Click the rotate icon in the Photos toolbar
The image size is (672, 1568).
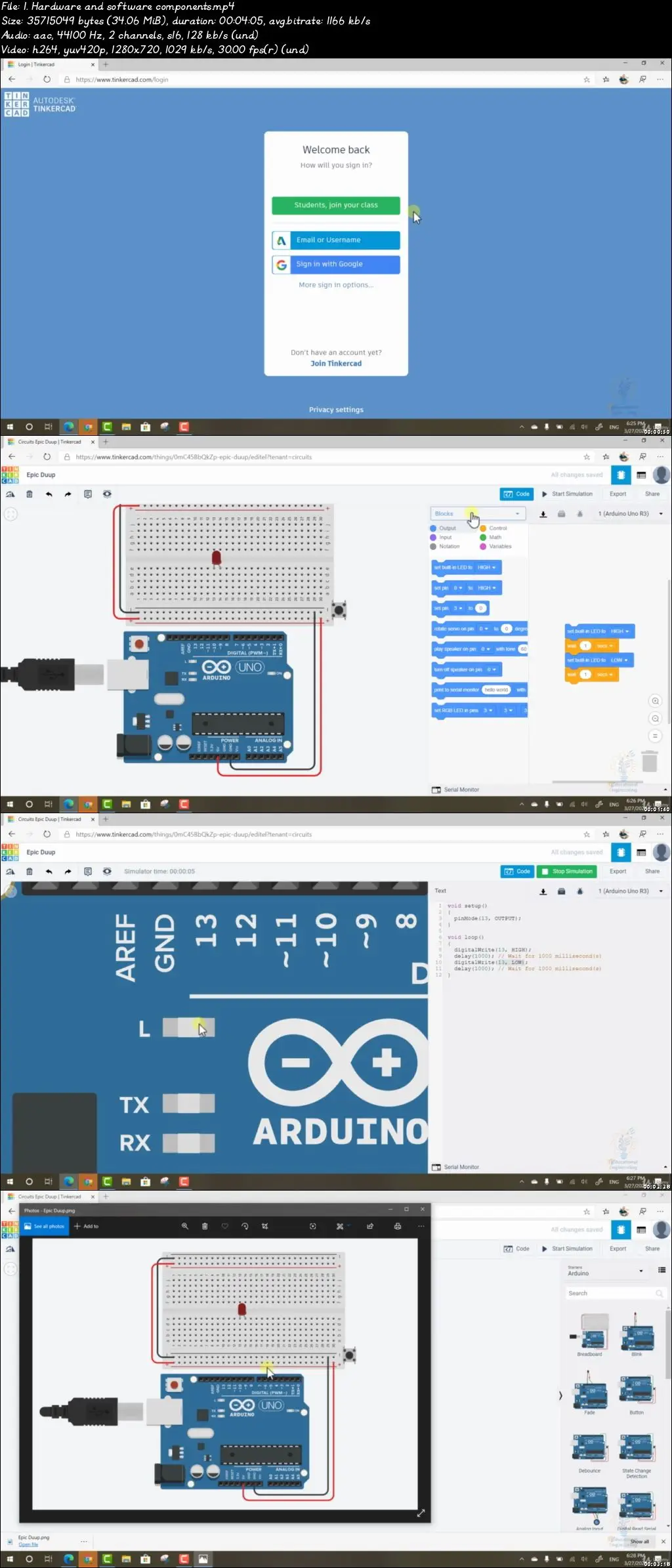(x=245, y=1226)
